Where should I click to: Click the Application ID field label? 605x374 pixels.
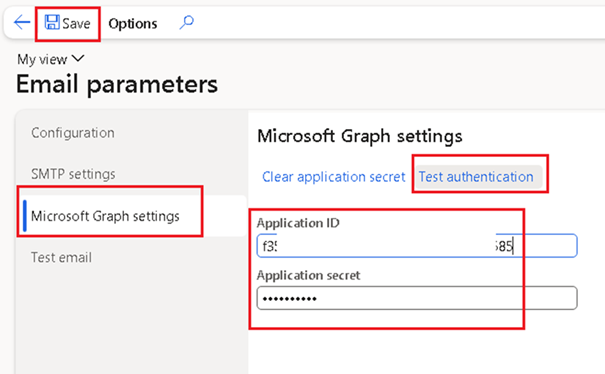[298, 223]
